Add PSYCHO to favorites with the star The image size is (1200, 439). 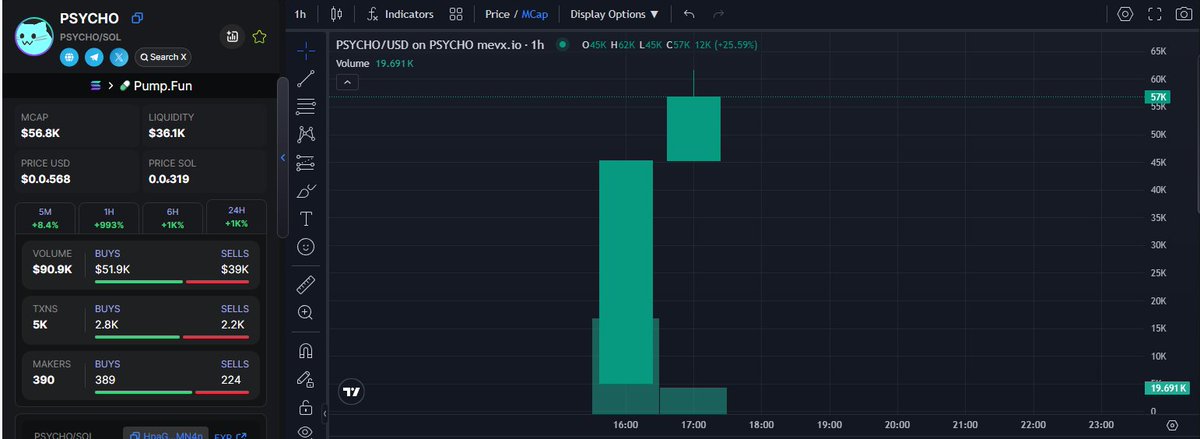[x=259, y=37]
